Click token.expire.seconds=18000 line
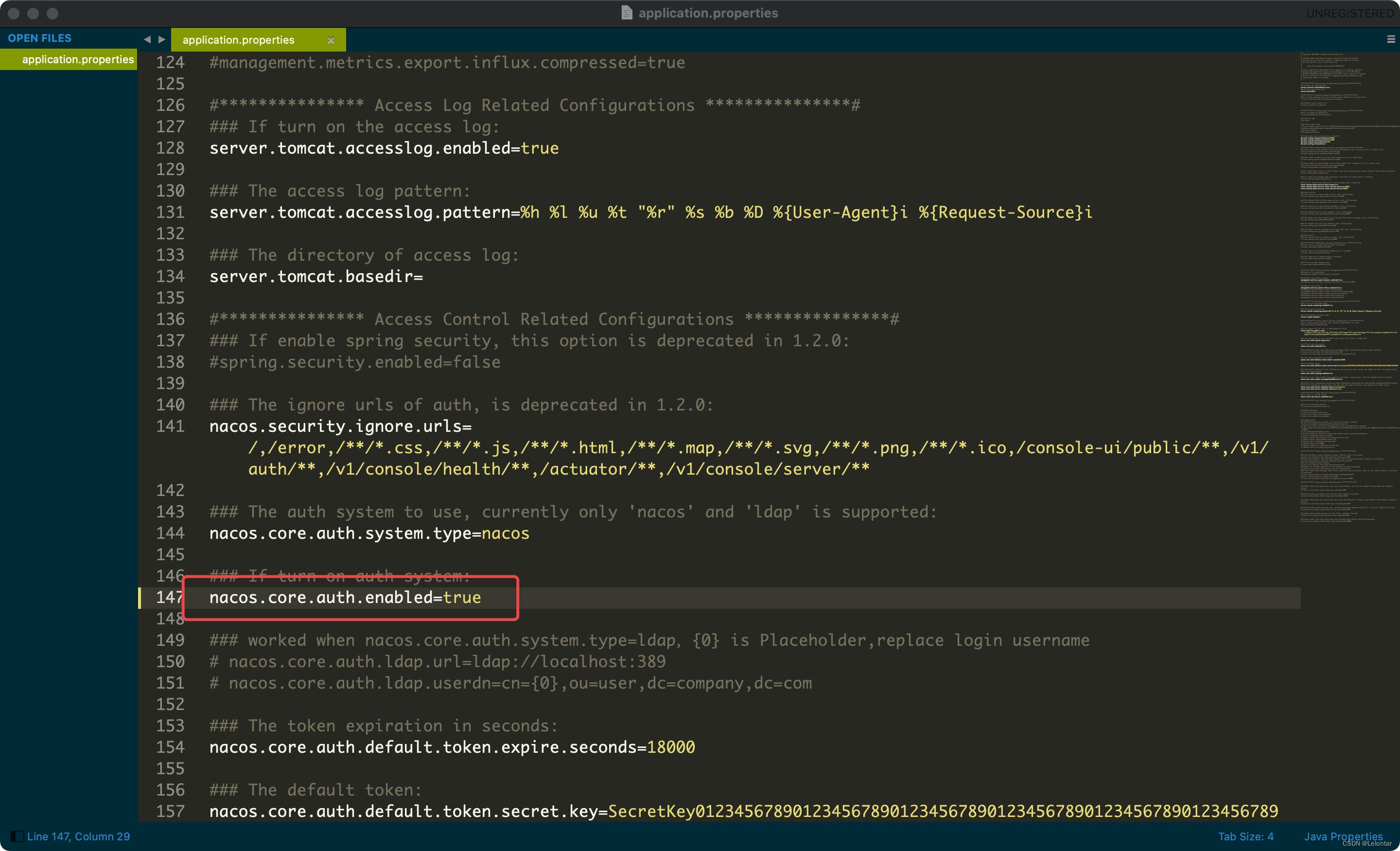This screenshot has width=1400, height=851. click(452, 747)
